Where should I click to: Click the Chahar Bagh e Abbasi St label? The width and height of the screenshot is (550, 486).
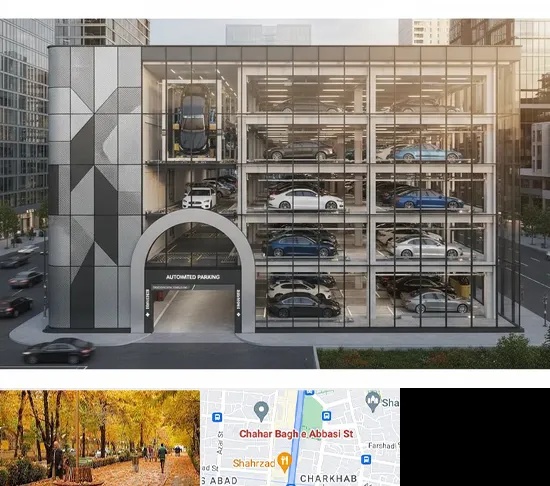pos(296,434)
